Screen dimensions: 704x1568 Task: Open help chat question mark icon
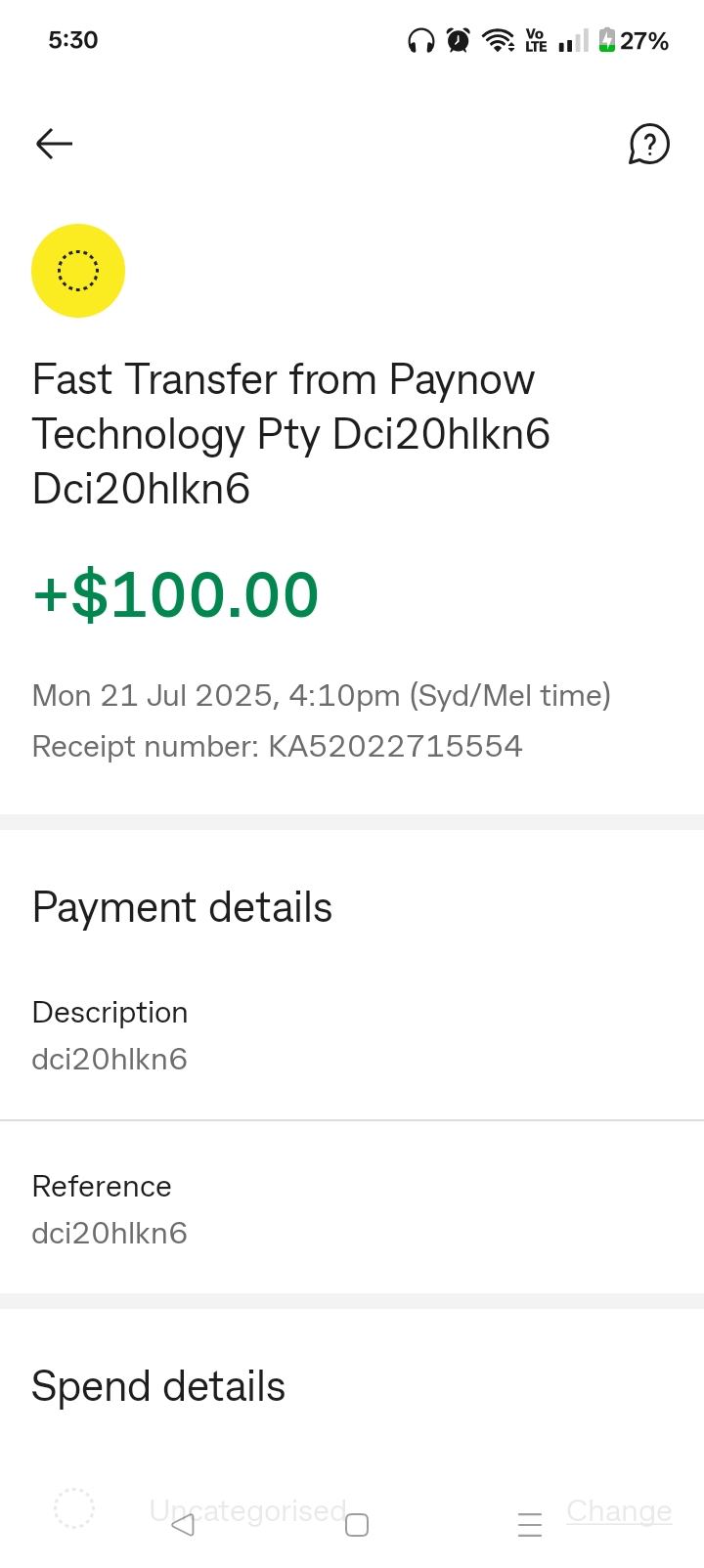point(648,145)
